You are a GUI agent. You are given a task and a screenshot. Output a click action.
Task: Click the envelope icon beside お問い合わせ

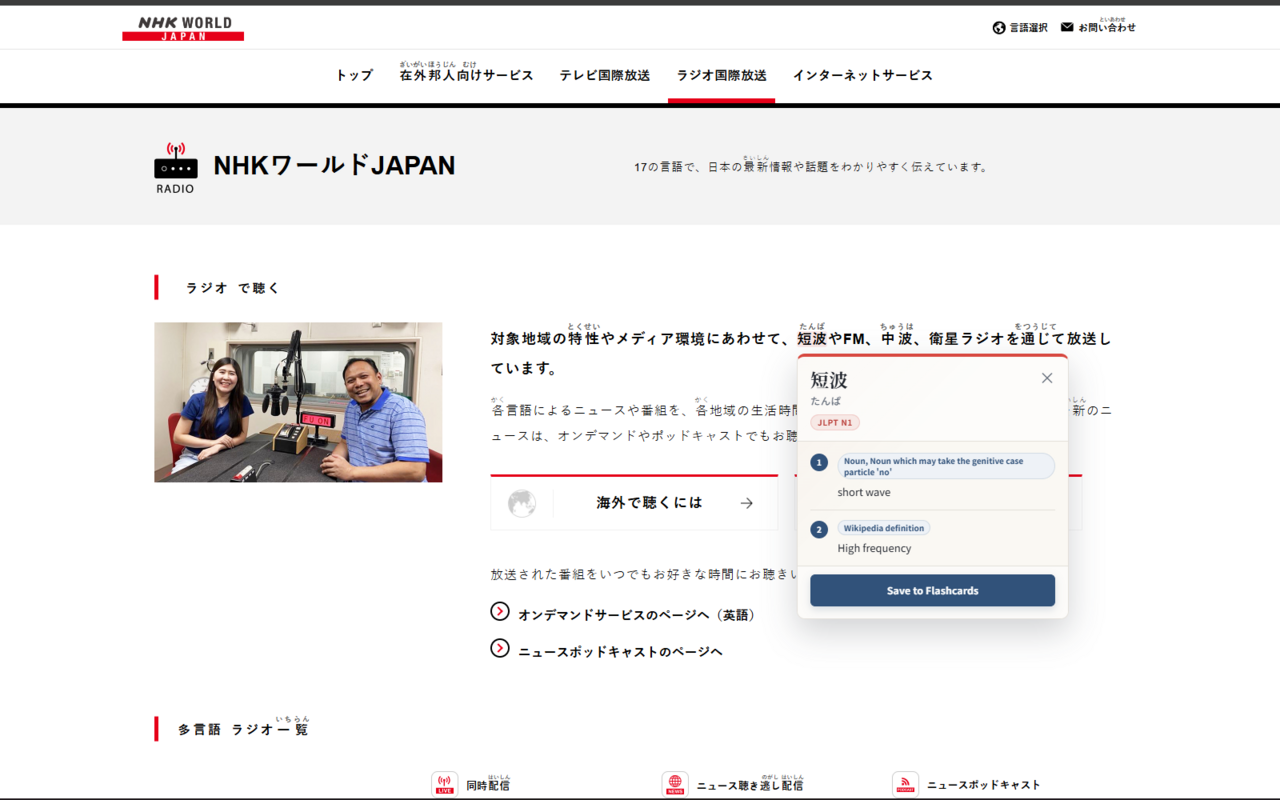click(x=1067, y=27)
